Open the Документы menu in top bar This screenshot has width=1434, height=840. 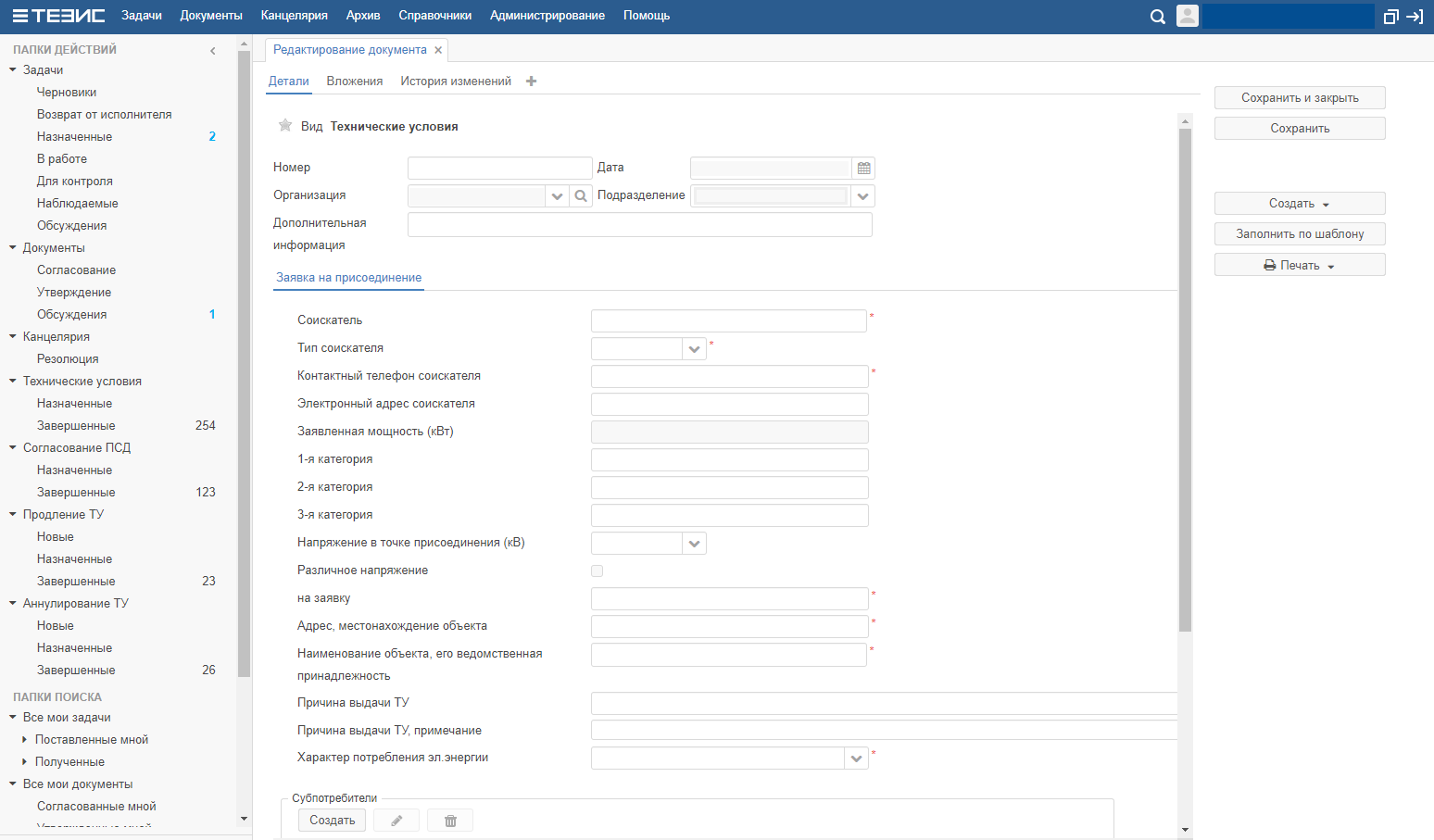click(211, 16)
